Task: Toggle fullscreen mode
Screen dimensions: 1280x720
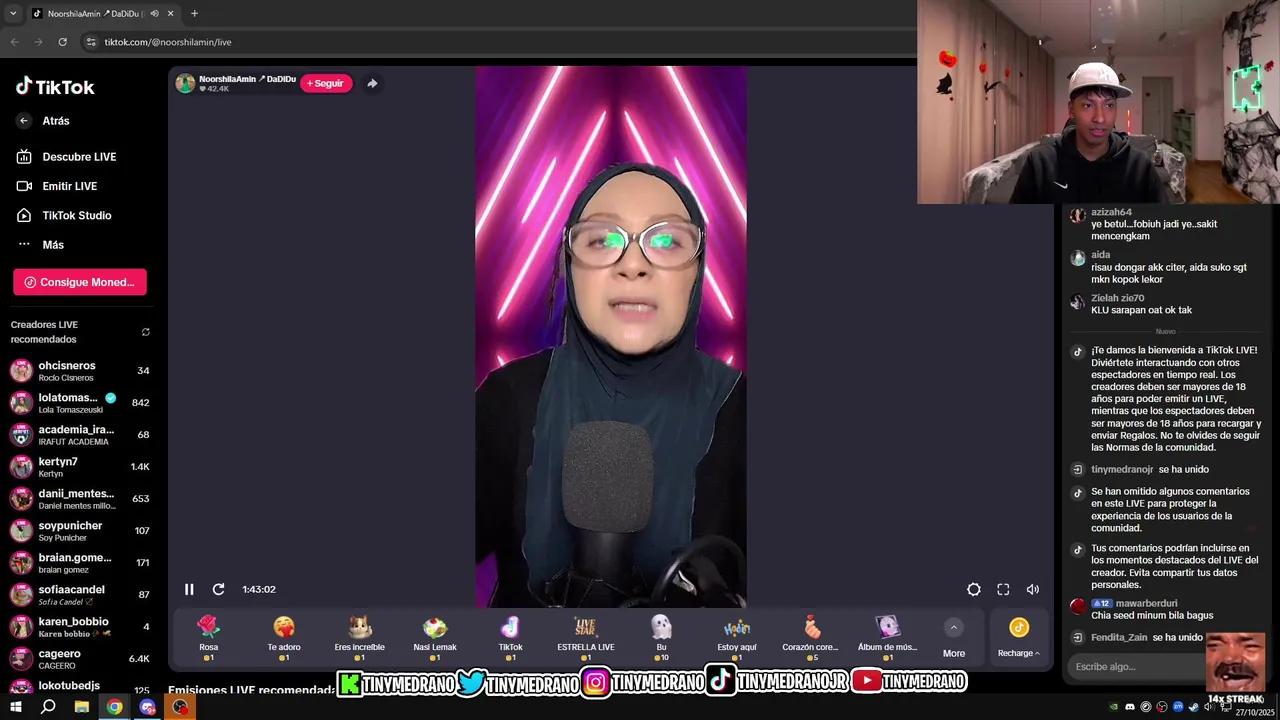Action: click(1003, 589)
